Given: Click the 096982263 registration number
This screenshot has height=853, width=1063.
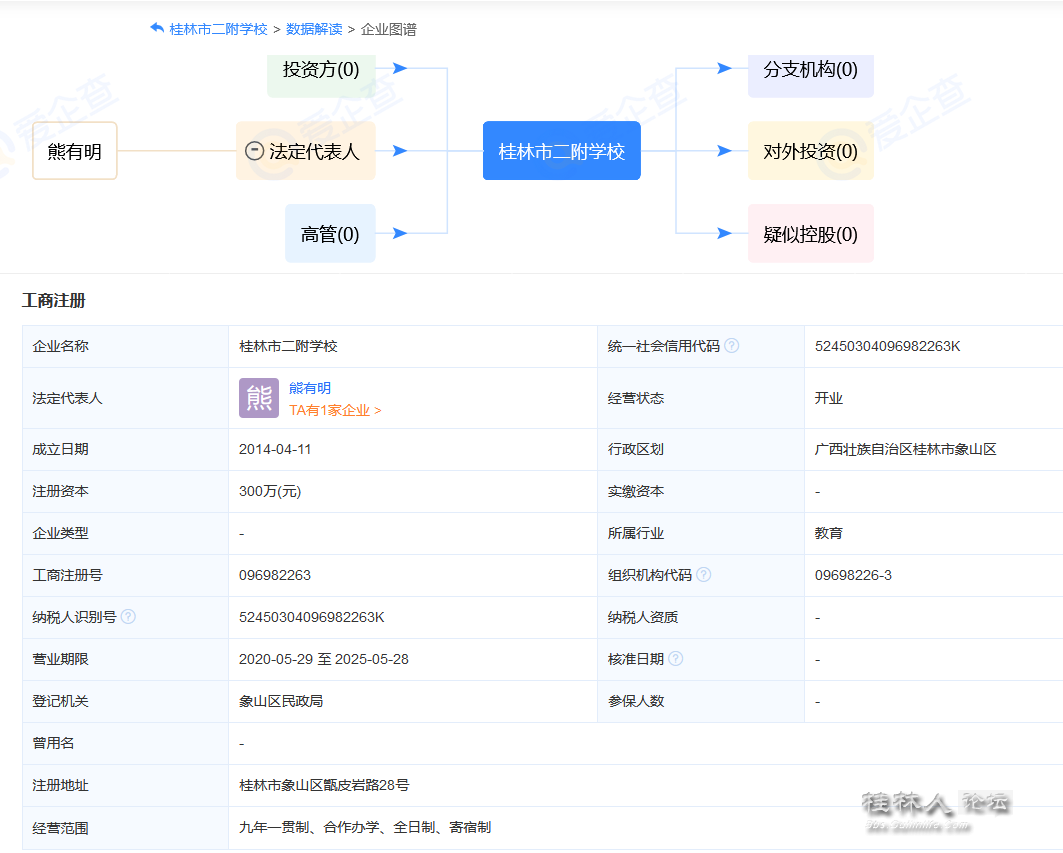Looking at the screenshot, I should [x=275, y=576].
